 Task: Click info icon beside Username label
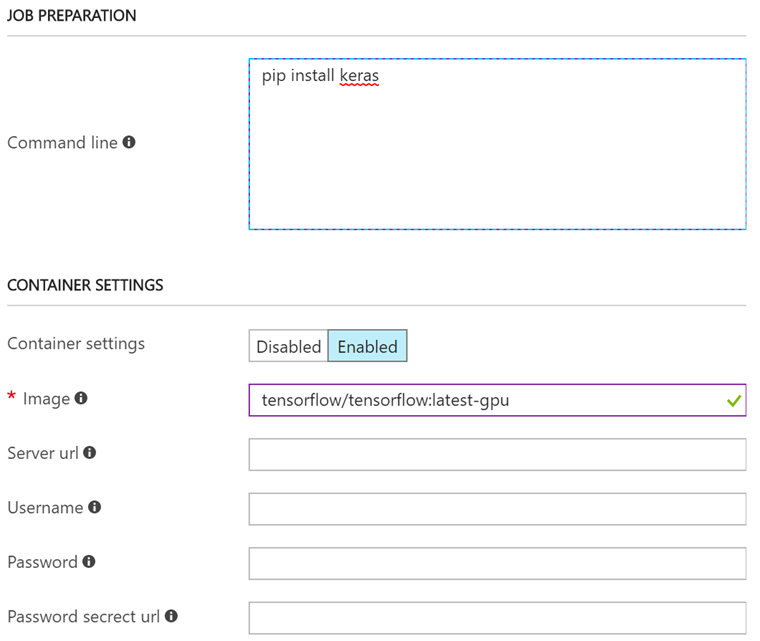(94, 507)
